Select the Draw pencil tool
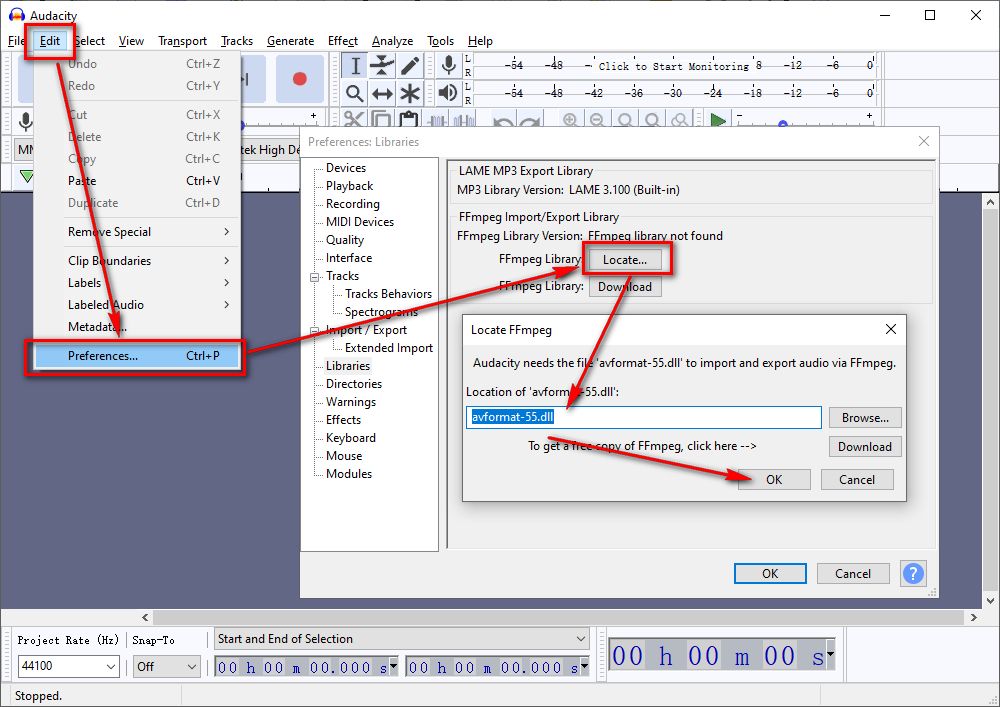The height and width of the screenshot is (707, 1000). (410, 66)
